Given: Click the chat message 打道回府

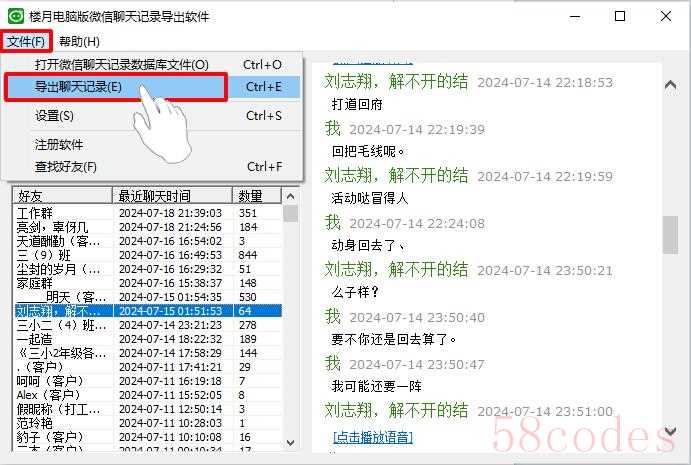Looking at the screenshot, I should 357,104.
